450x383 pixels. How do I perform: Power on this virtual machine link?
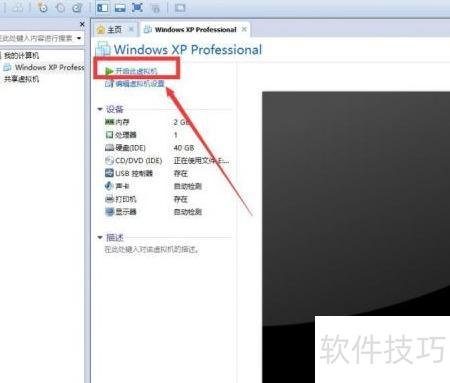[136, 71]
